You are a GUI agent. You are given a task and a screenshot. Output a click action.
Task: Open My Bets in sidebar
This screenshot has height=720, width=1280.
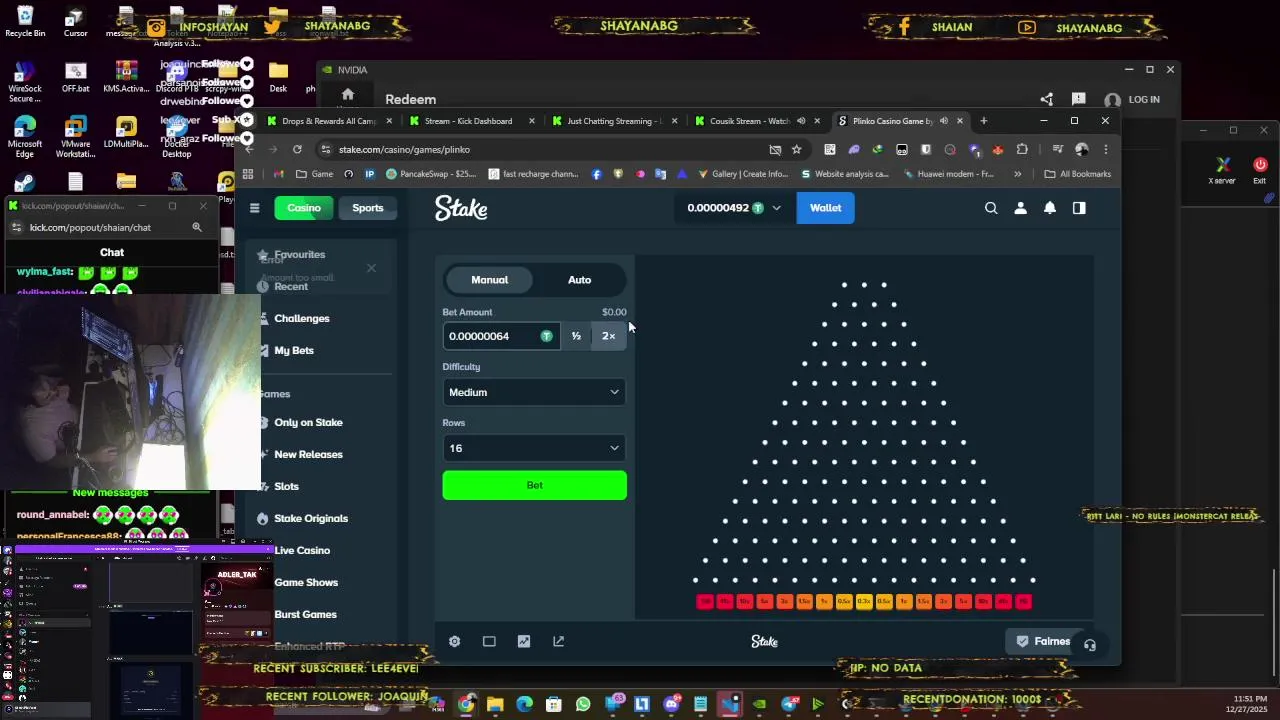pyautogui.click(x=294, y=350)
